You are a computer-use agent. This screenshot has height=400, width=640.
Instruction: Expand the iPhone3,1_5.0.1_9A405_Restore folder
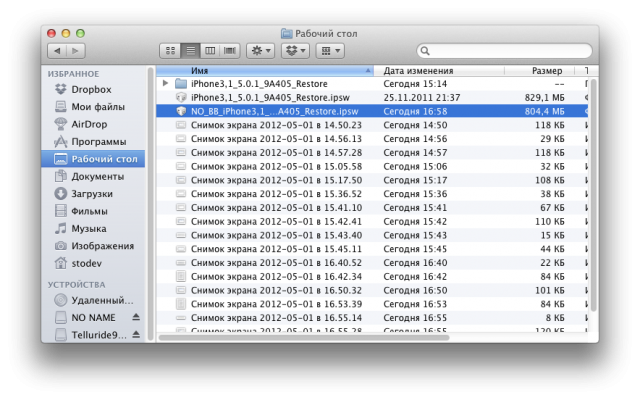pyautogui.click(x=166, y=84)
